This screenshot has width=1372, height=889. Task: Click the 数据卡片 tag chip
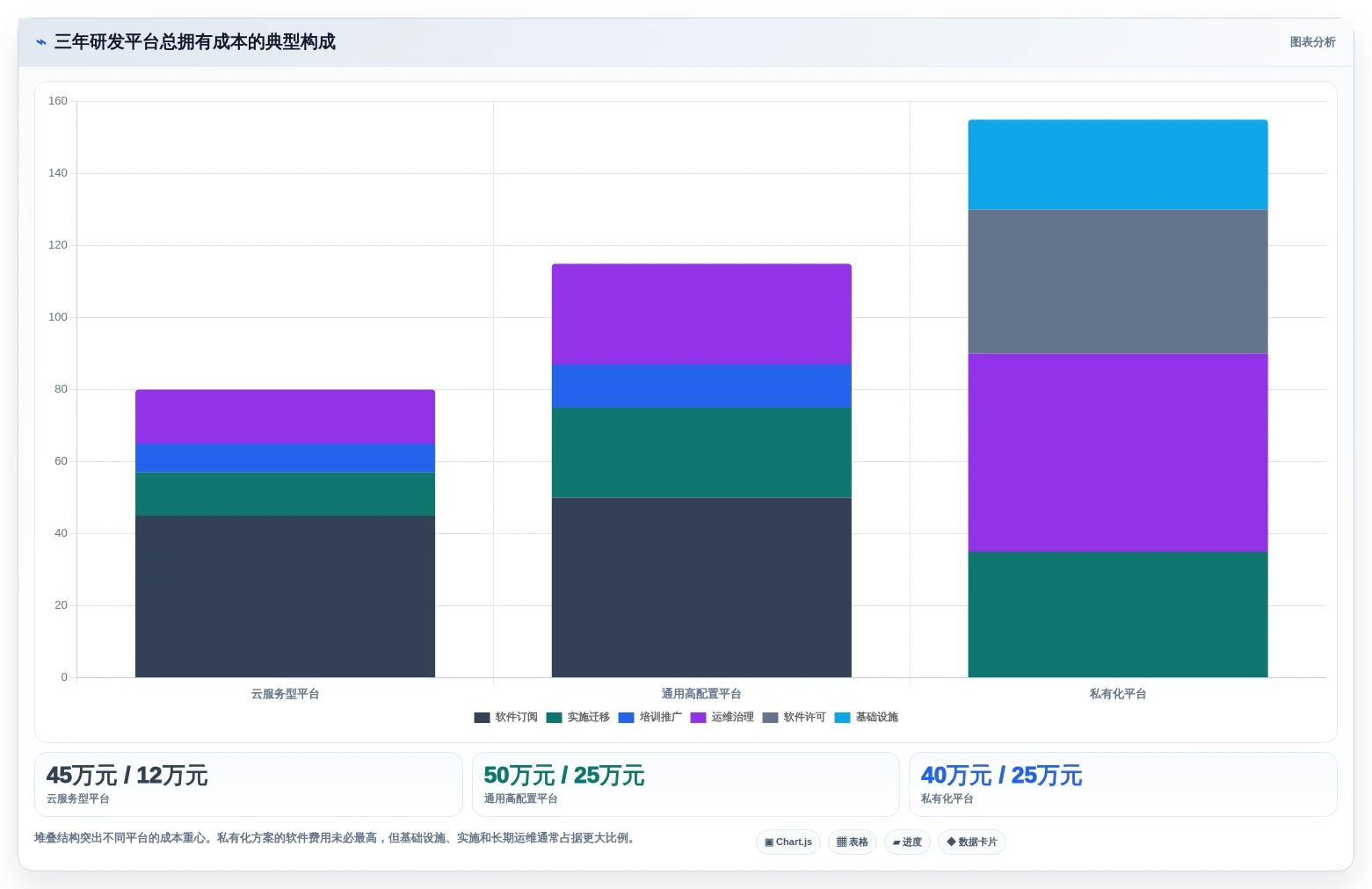pyautogui.click(x=972, y=842)
